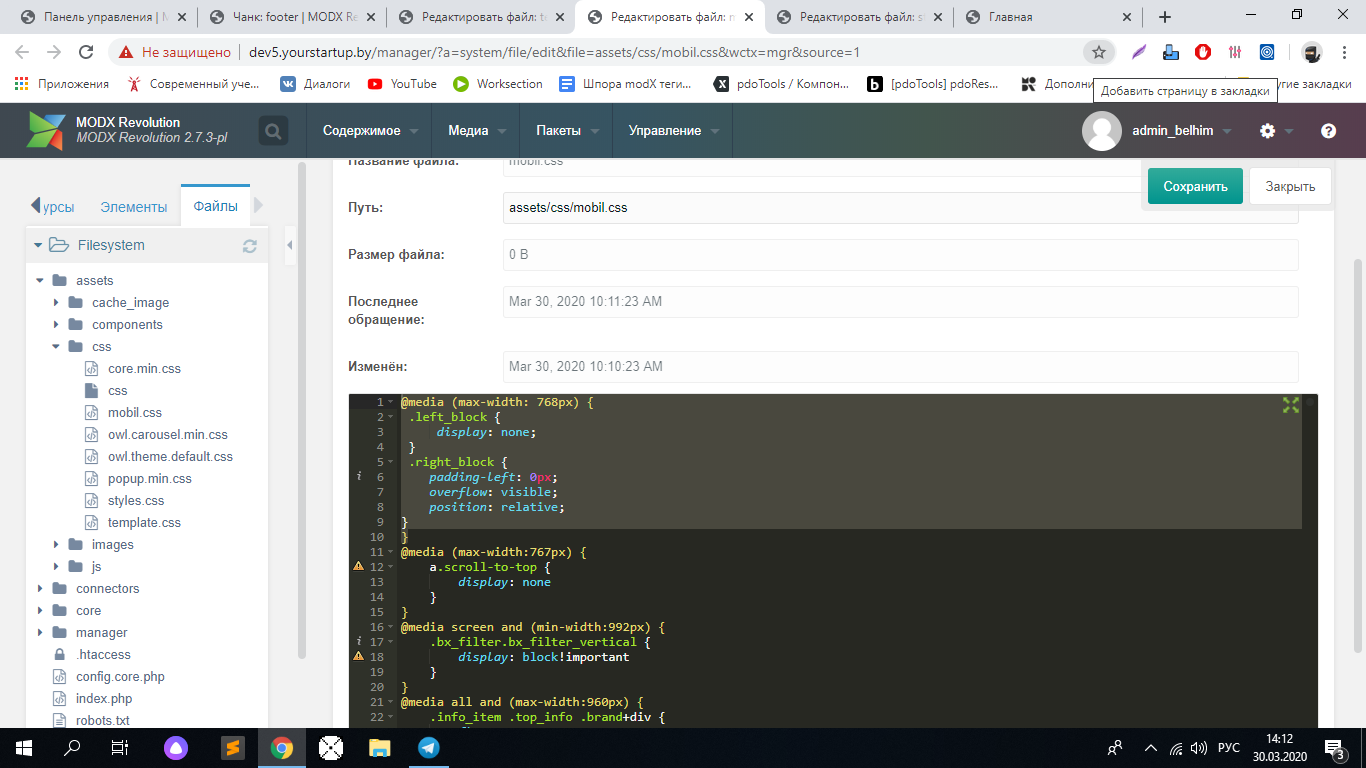Click the MODX Revolution logo
This screenshot has width=1366, height=768.
[x=46, y=130]
